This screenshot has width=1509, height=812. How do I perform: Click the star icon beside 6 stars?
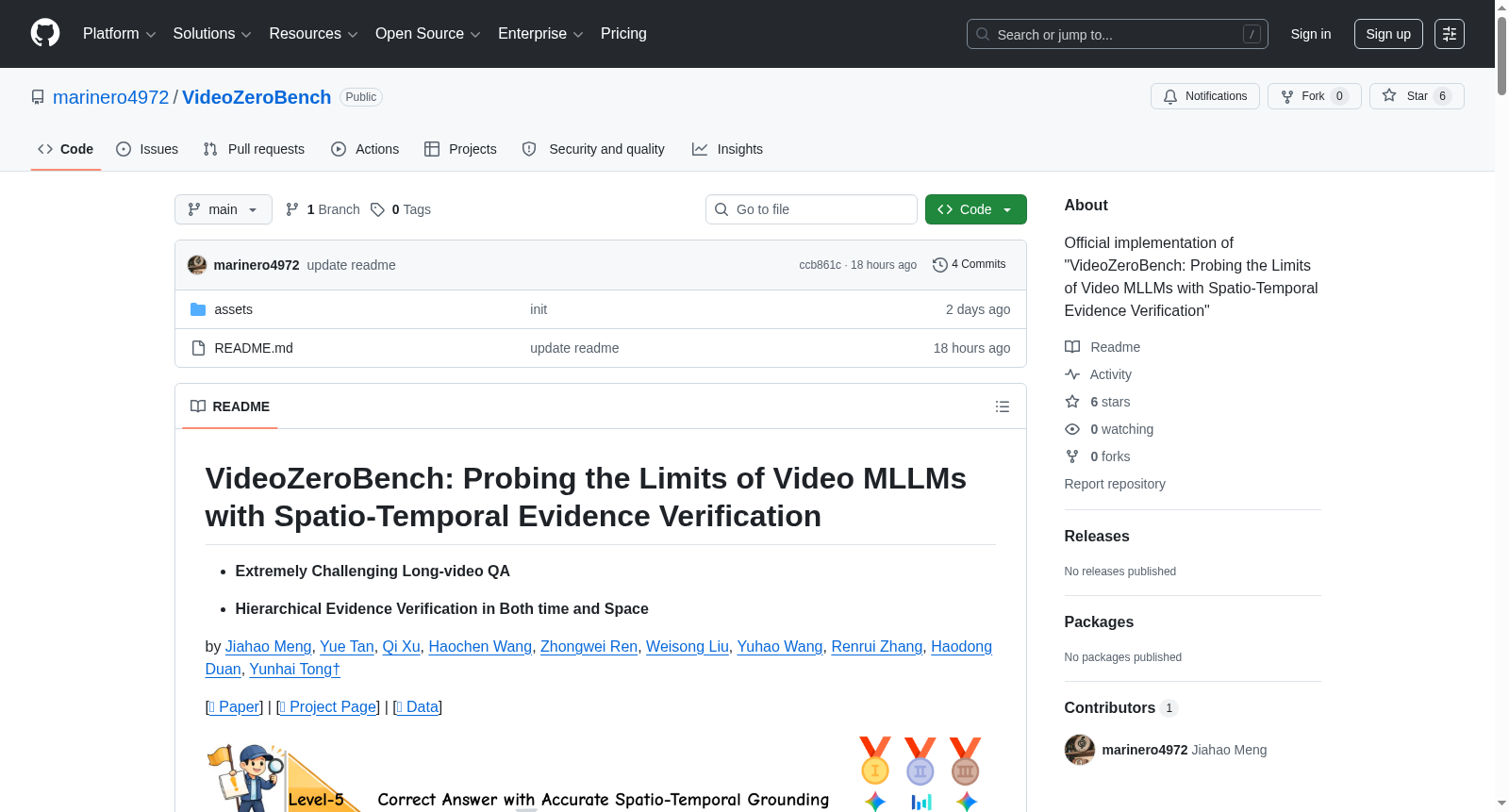pos(1072,402)
